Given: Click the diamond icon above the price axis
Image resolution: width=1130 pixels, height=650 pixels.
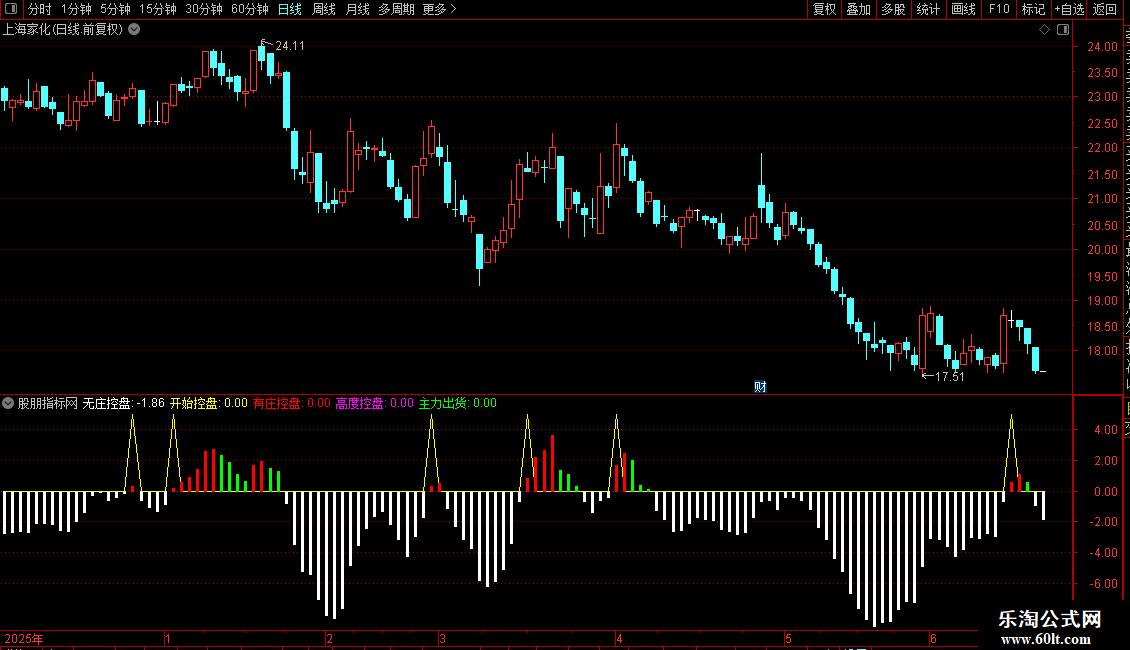Looking at the screenshot, I should click(x=1044, y=30).
